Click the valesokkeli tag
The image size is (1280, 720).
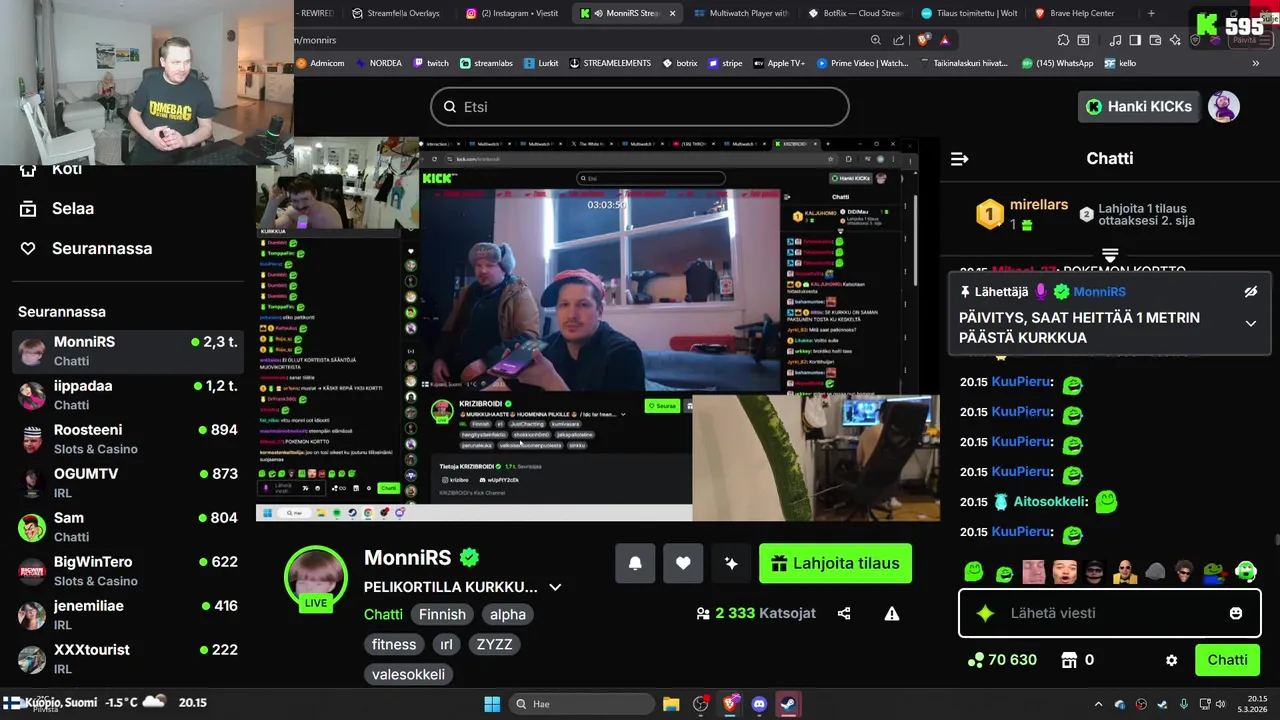408,674
